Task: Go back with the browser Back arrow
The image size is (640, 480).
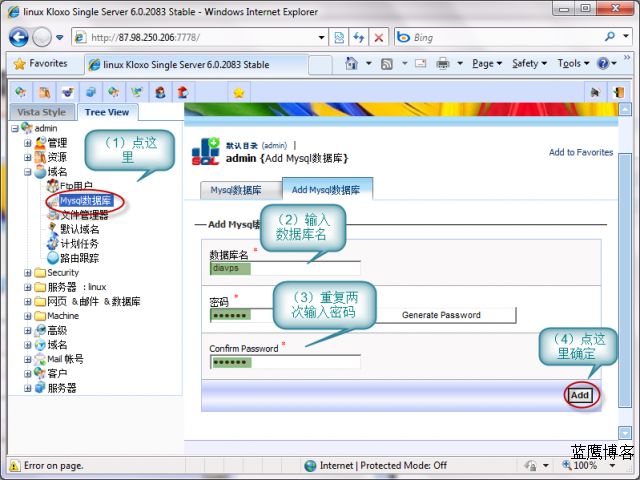Action: point(18,38)
